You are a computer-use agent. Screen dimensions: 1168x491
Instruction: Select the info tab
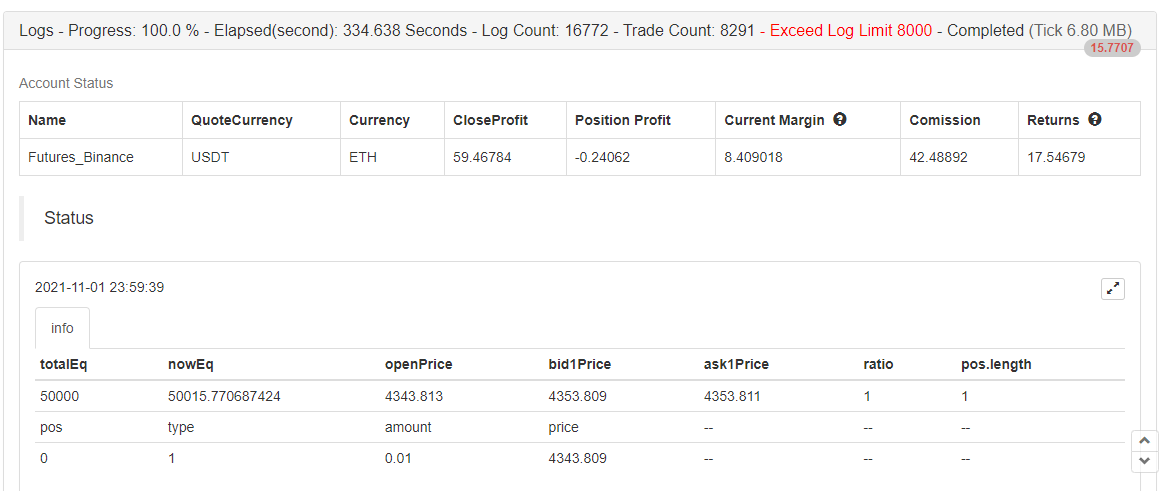click(63, 328)
